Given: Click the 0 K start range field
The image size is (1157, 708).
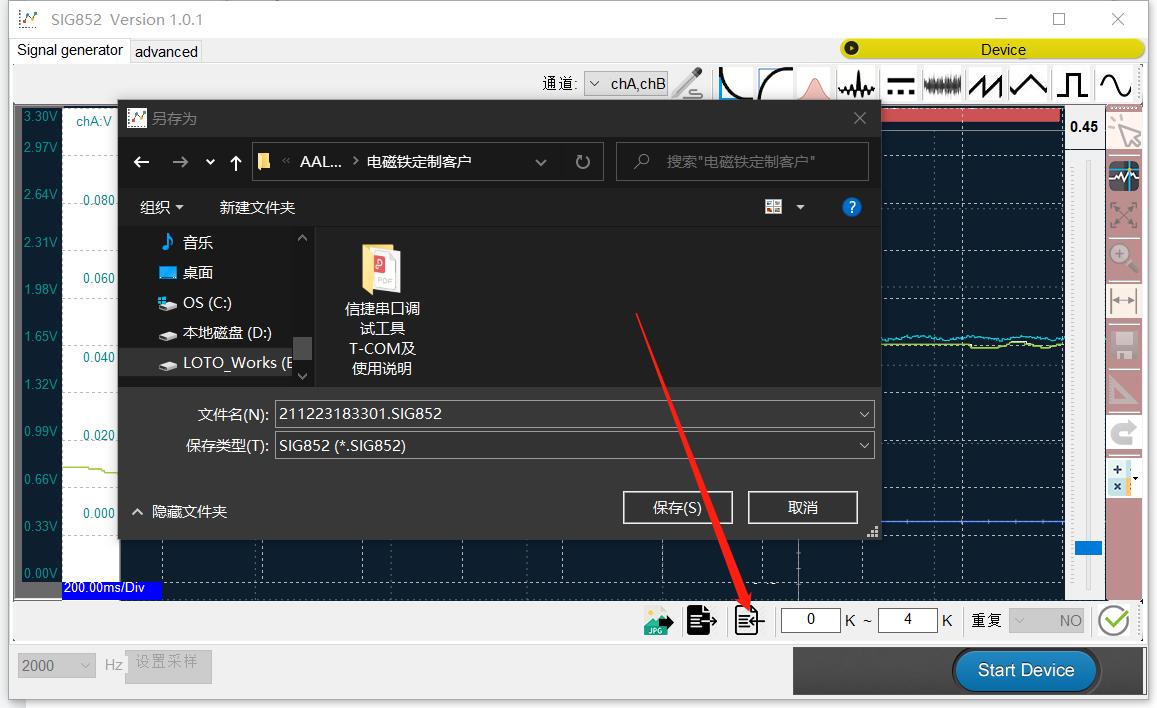Looking at the screenshot, I should click(x=810, y=620).
